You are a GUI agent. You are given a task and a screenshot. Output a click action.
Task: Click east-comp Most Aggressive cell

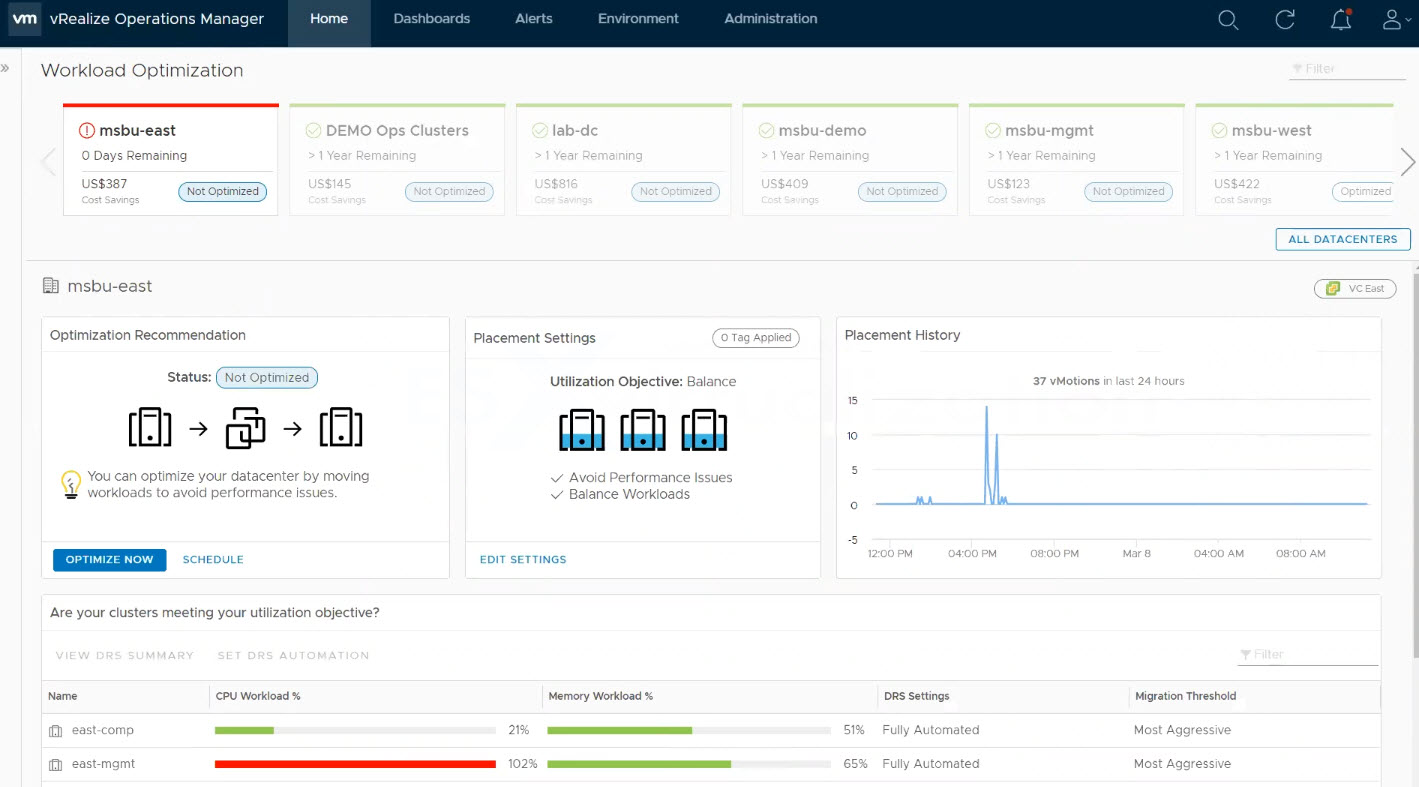[1182, 730]
